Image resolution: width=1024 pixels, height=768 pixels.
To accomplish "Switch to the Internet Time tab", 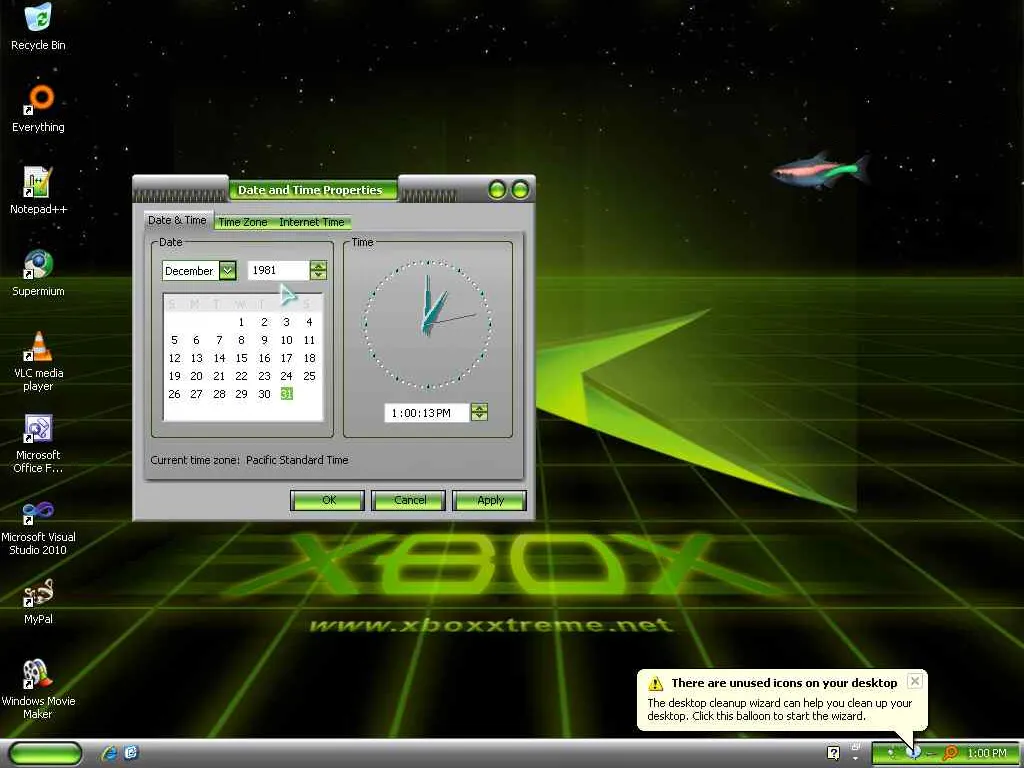I will click(x=312, y=222).
